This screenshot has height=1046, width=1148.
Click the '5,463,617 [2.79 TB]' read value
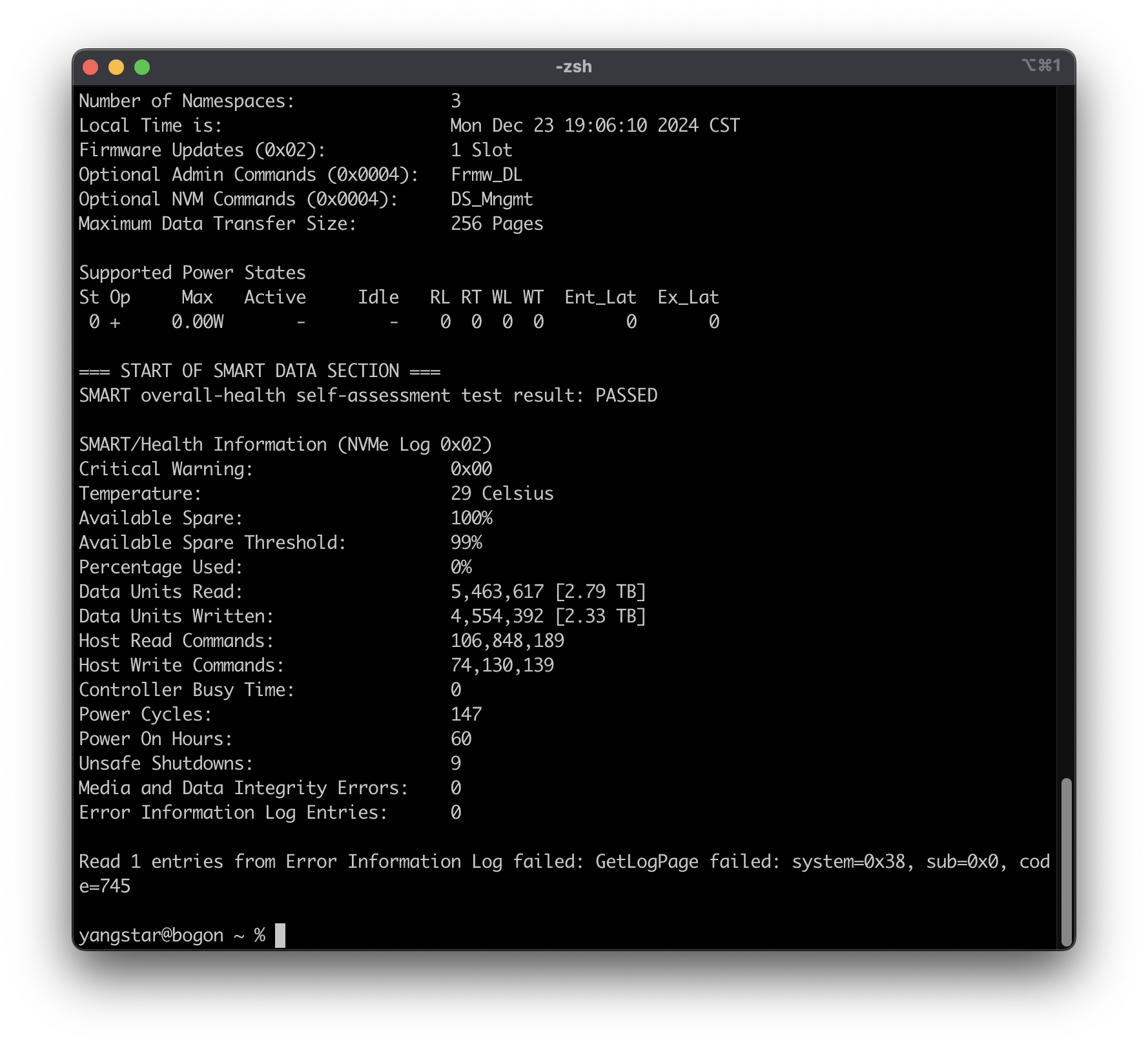click(548, 591)
